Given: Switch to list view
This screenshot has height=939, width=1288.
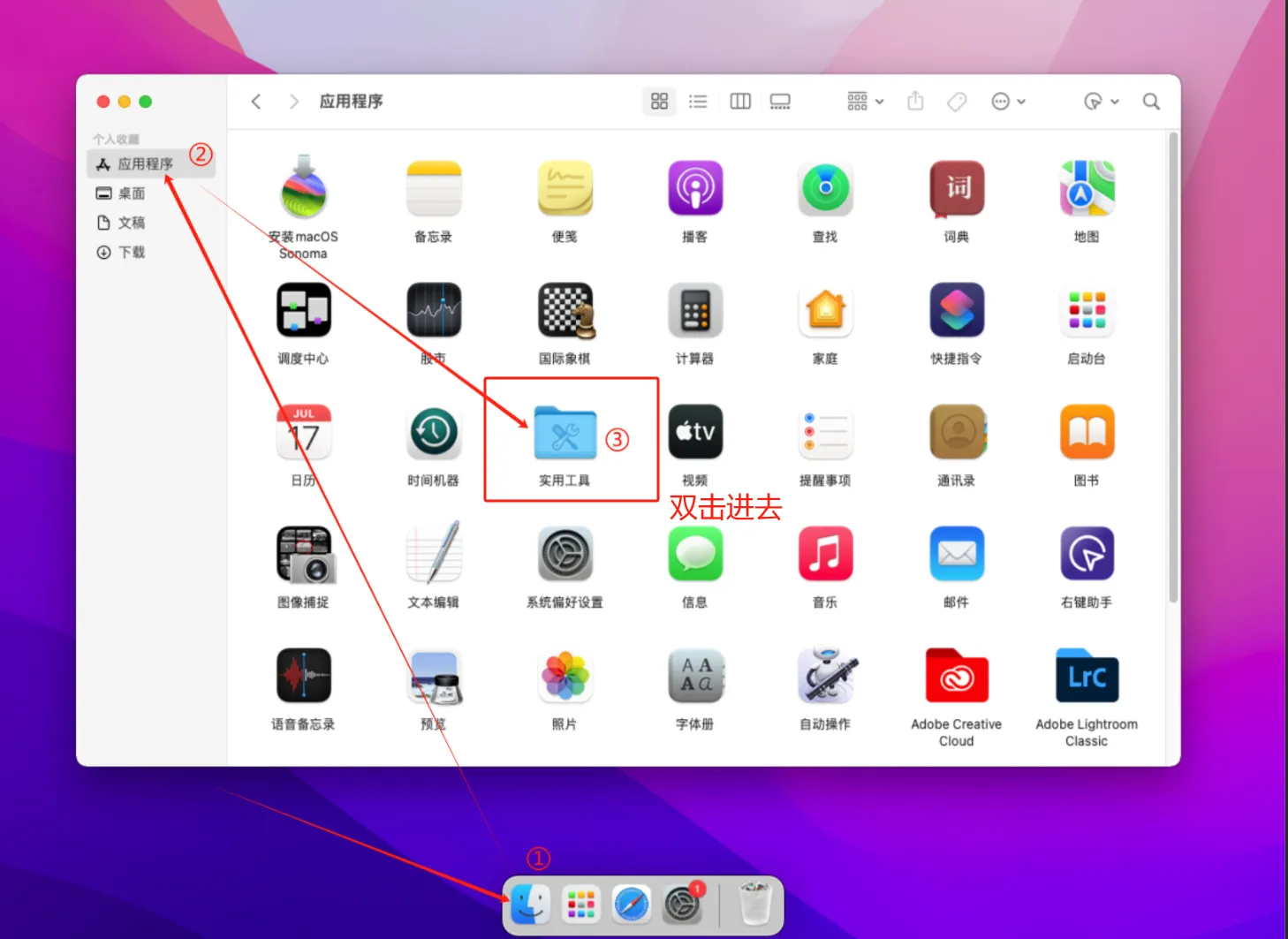Looking at the screenshot, I should click(698, 102).
